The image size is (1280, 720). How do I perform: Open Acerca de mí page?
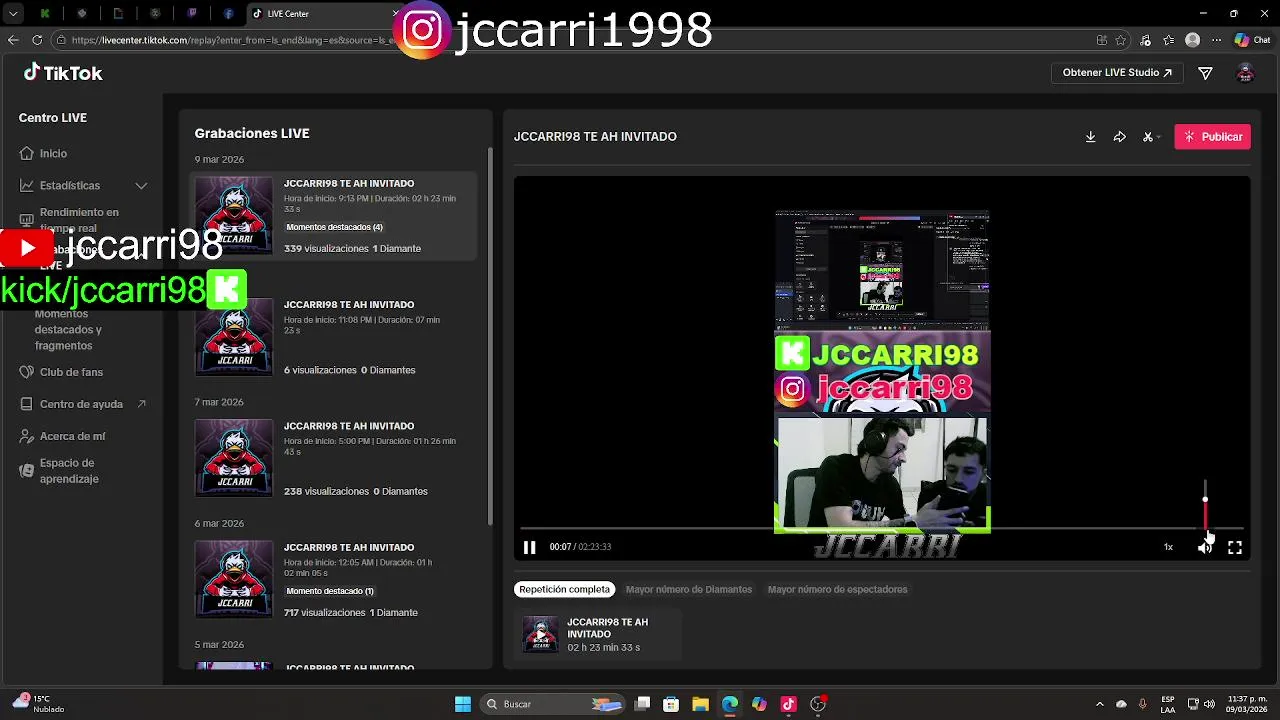[x=72, y=436]
